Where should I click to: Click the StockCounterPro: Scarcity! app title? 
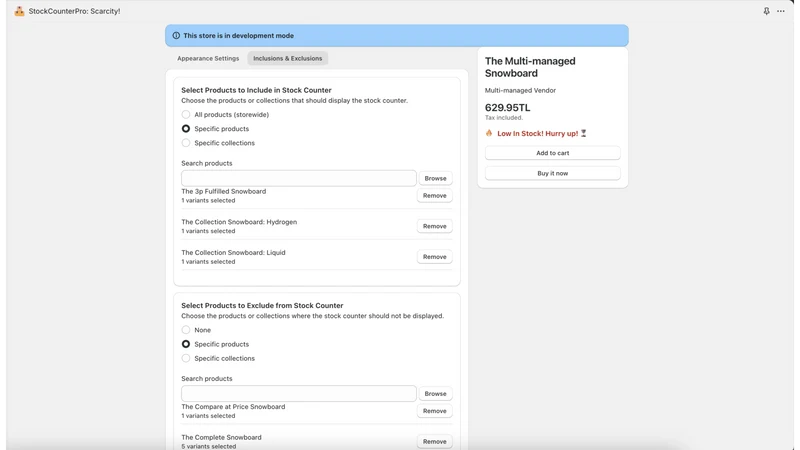(x=74, y=11)
